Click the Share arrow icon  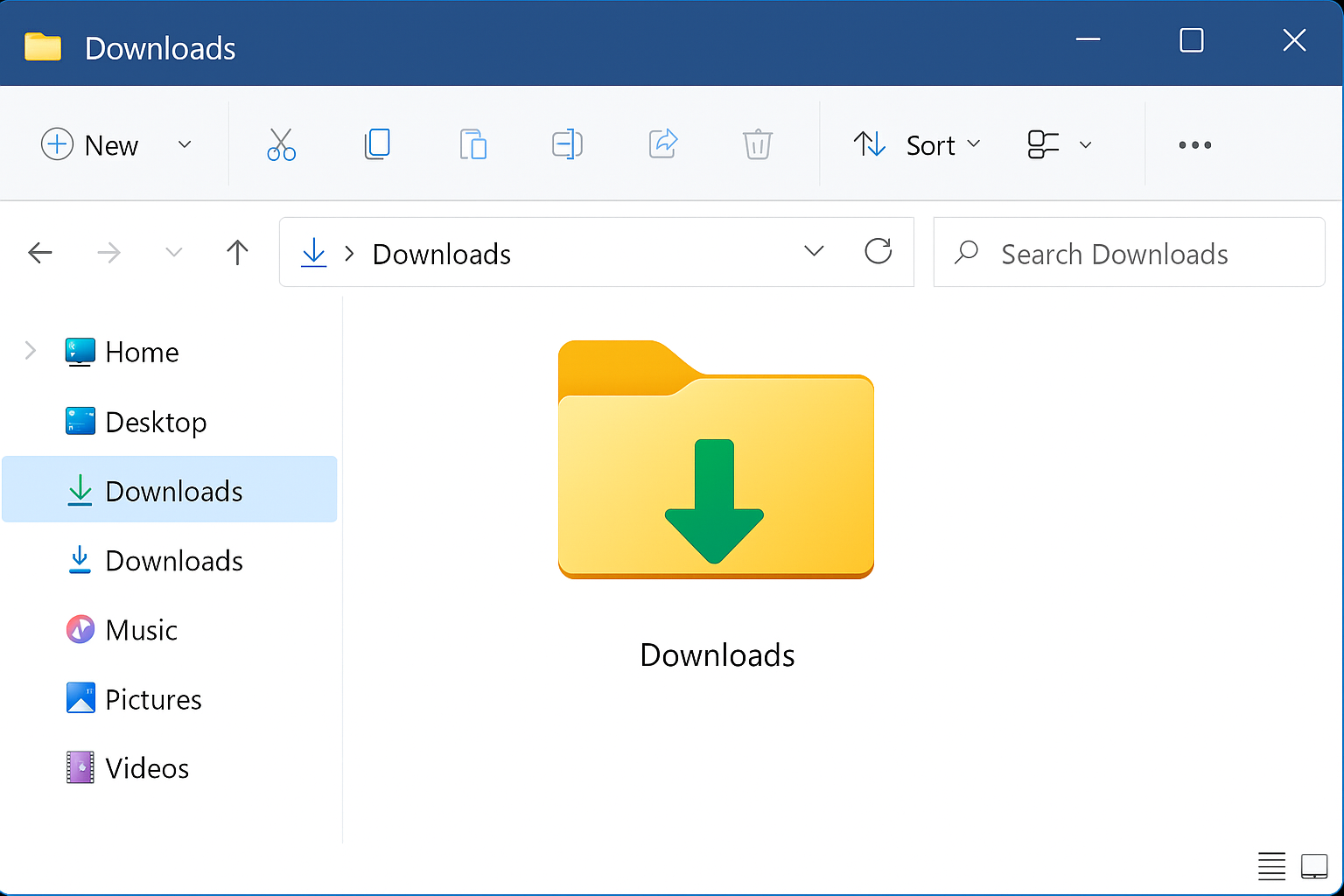pos(663,143)
